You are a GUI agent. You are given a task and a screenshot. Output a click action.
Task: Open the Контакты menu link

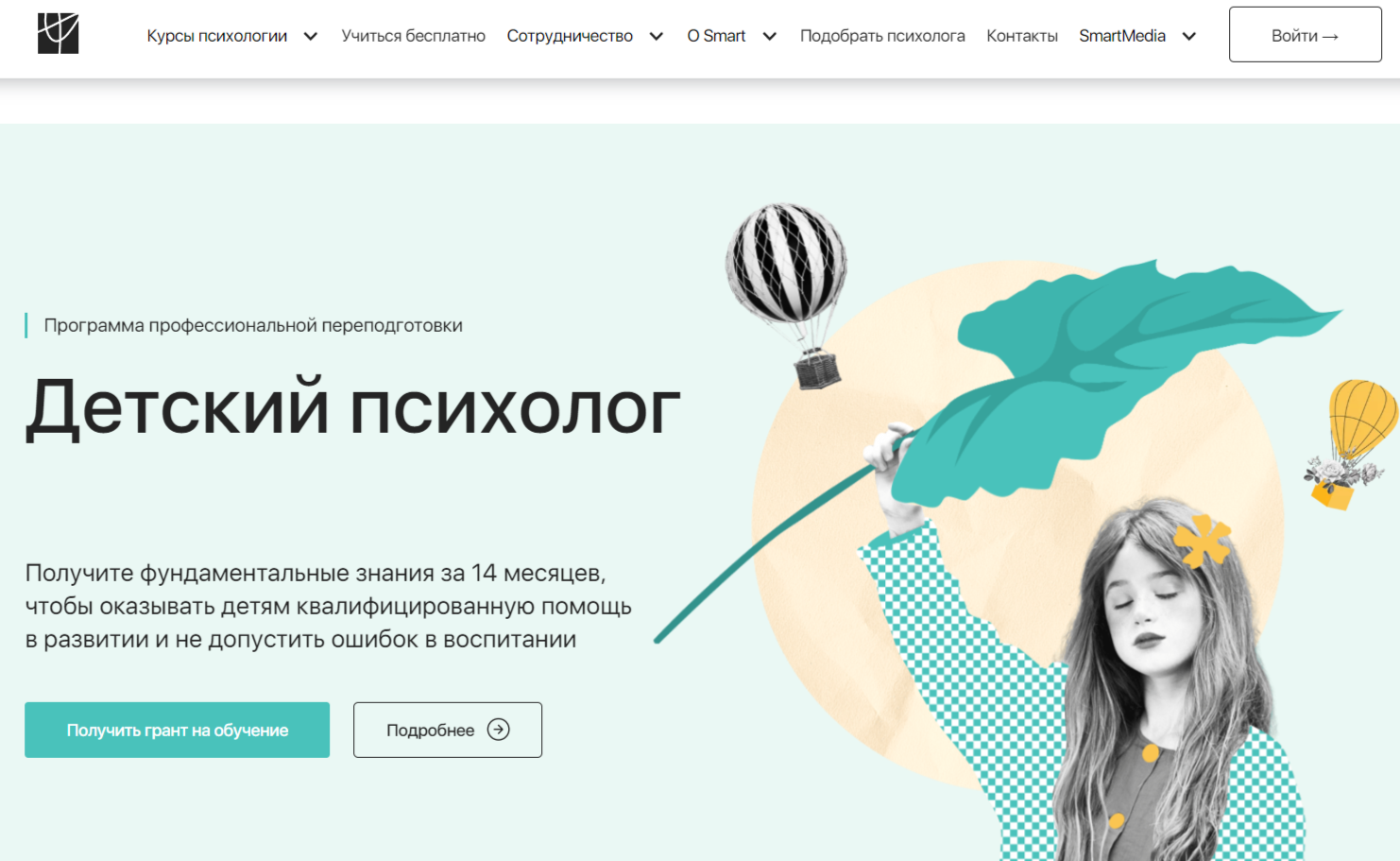[x=1022, y=36]
